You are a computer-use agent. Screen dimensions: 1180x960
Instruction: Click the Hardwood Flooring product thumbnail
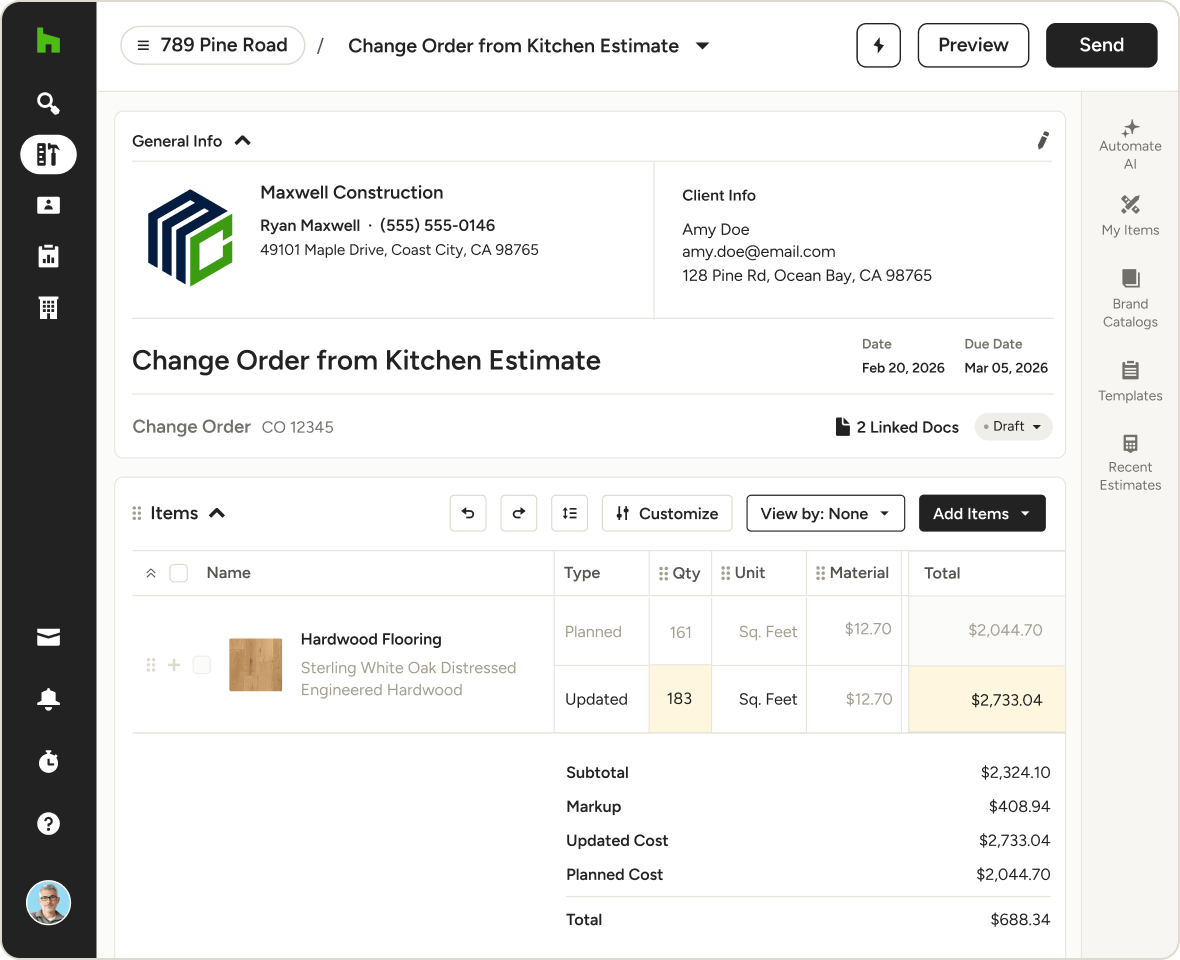click(255, 665)
